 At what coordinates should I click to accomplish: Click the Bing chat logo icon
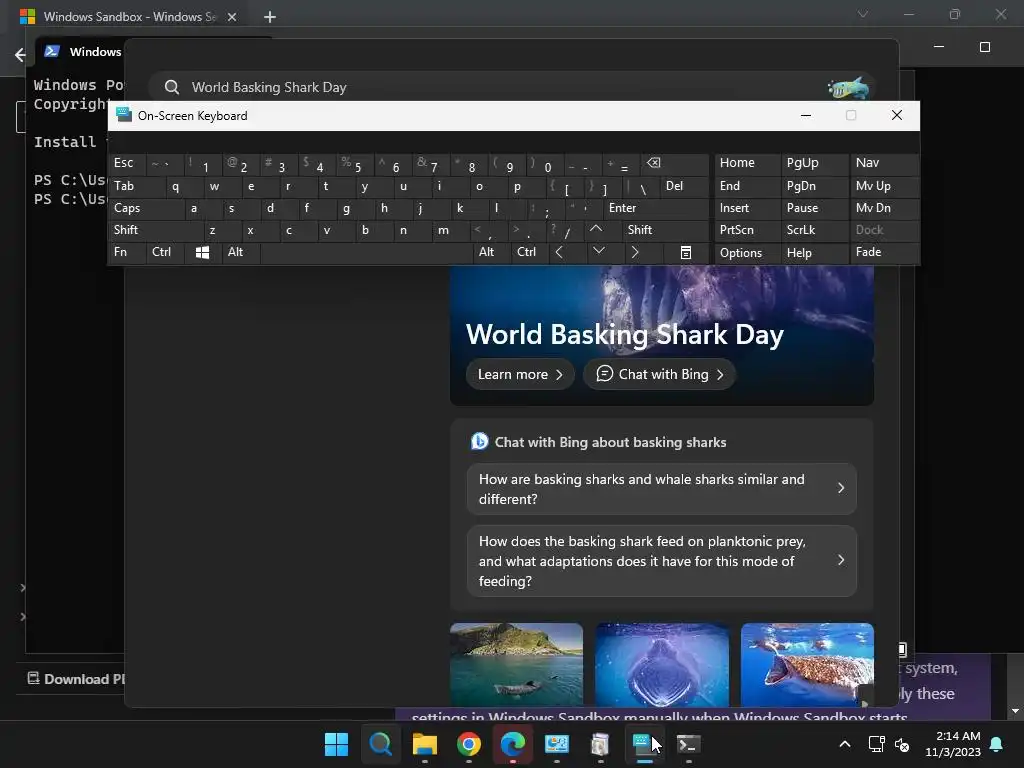coord(480,441)
